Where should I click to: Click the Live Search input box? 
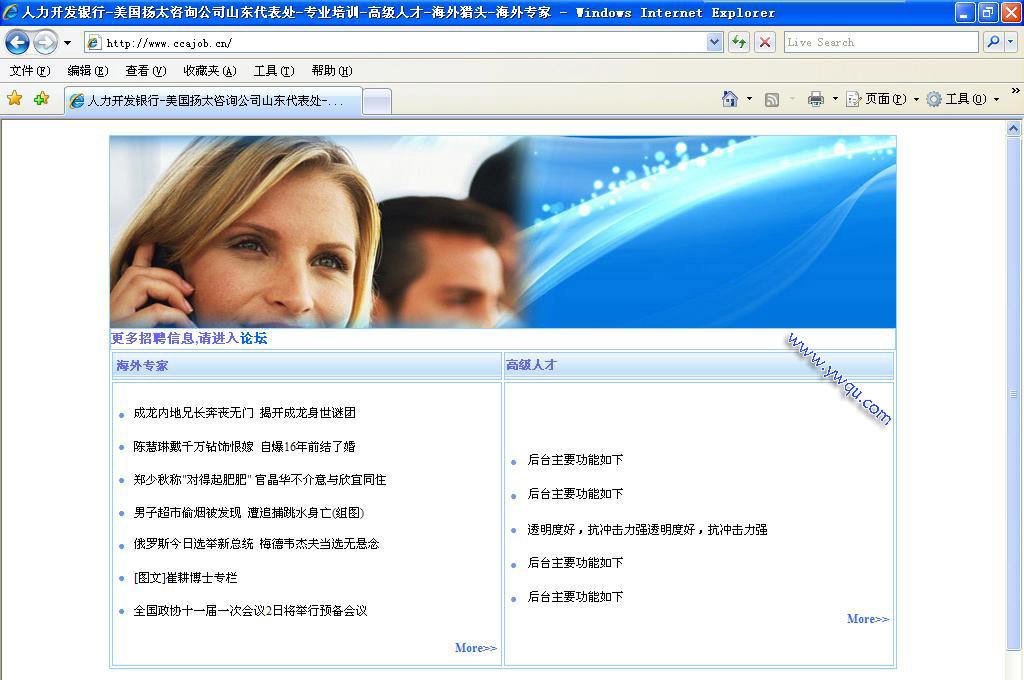click(x=880, y=42)
